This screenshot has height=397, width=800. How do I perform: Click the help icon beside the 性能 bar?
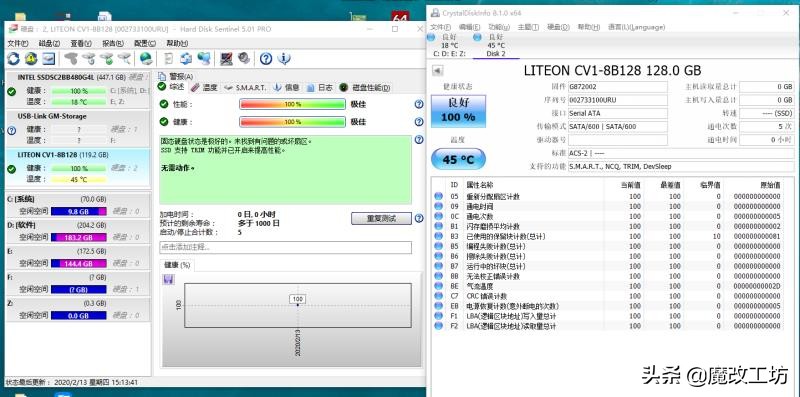[419, 104]
